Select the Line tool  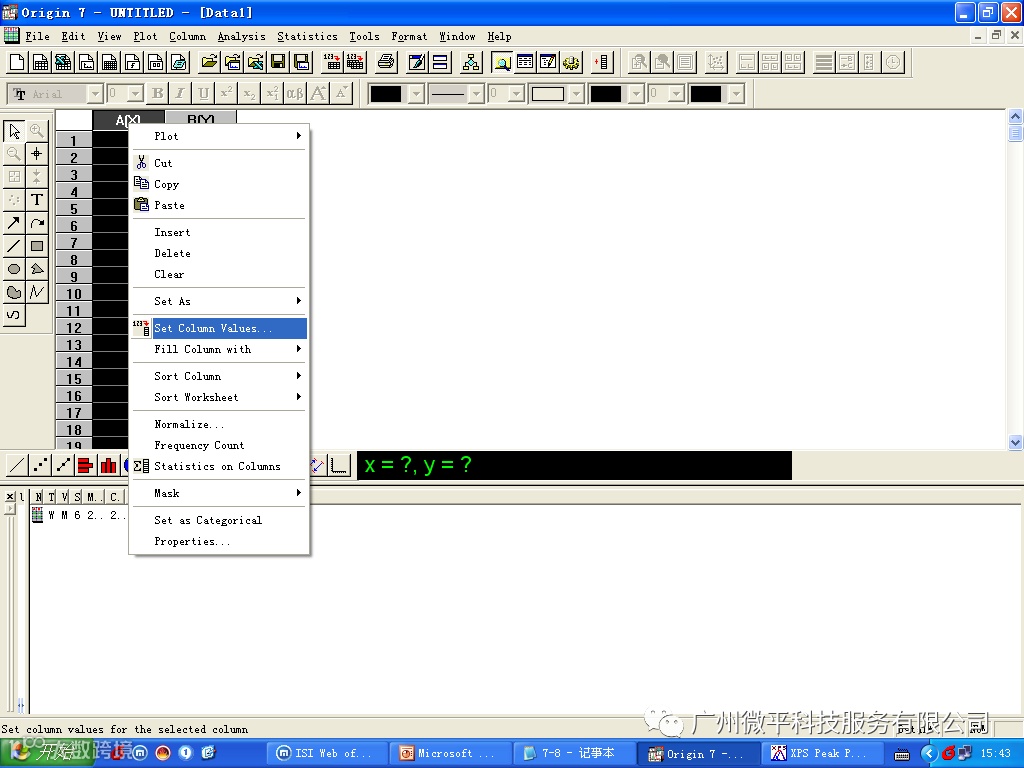pyautogui.click(x=14, y=246)
